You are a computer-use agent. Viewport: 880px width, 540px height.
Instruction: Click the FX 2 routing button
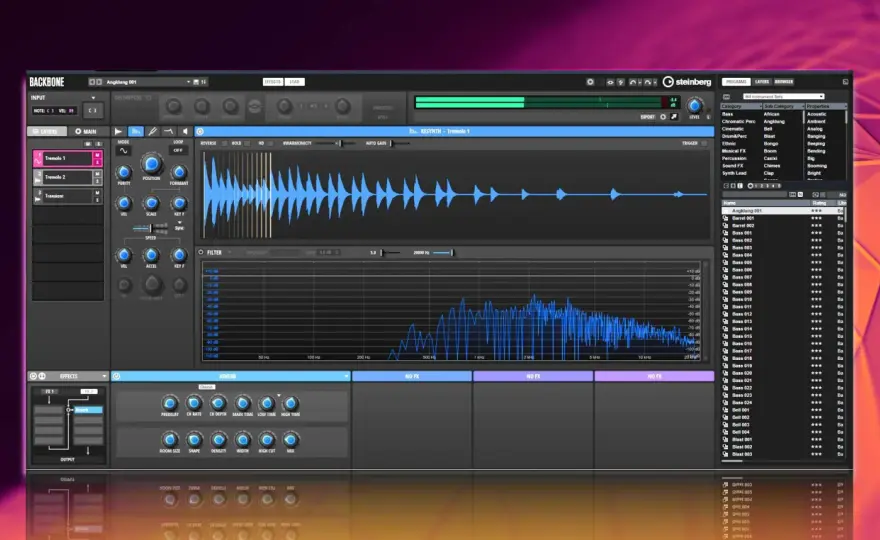tap(88, 391)
